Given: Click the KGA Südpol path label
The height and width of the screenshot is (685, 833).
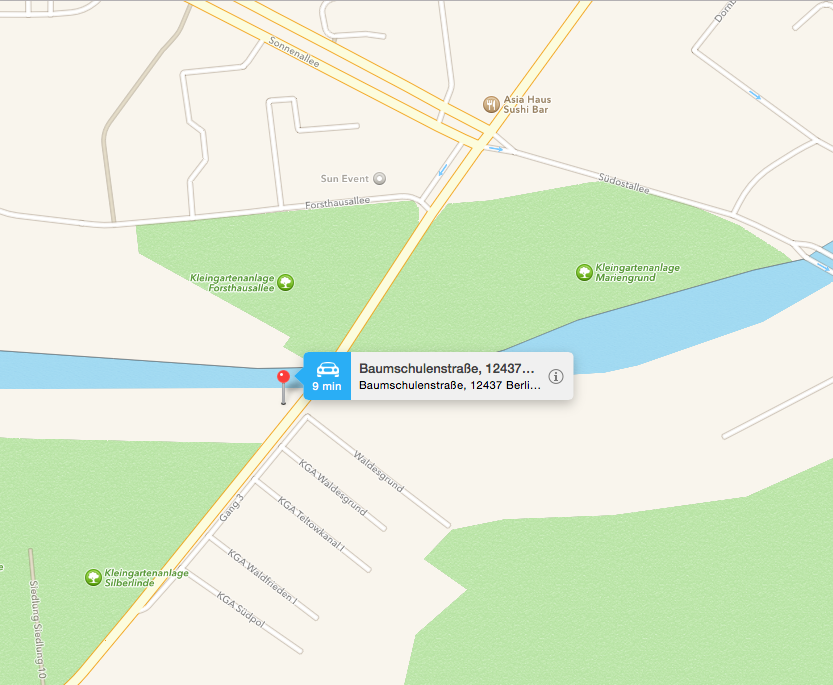Looking at the screenshot, I should [241, 610].
